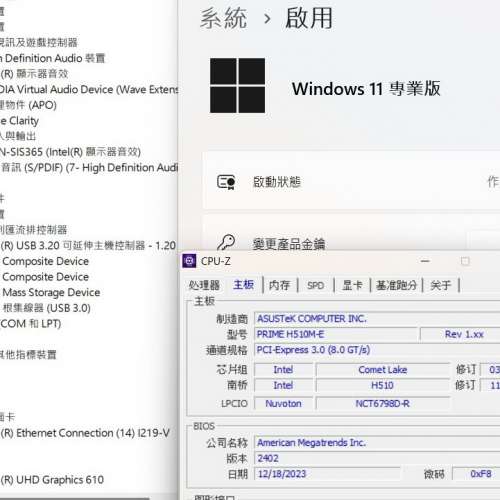Click the 0xF8 microcode field
500x500 pixels.
point(477,474)
